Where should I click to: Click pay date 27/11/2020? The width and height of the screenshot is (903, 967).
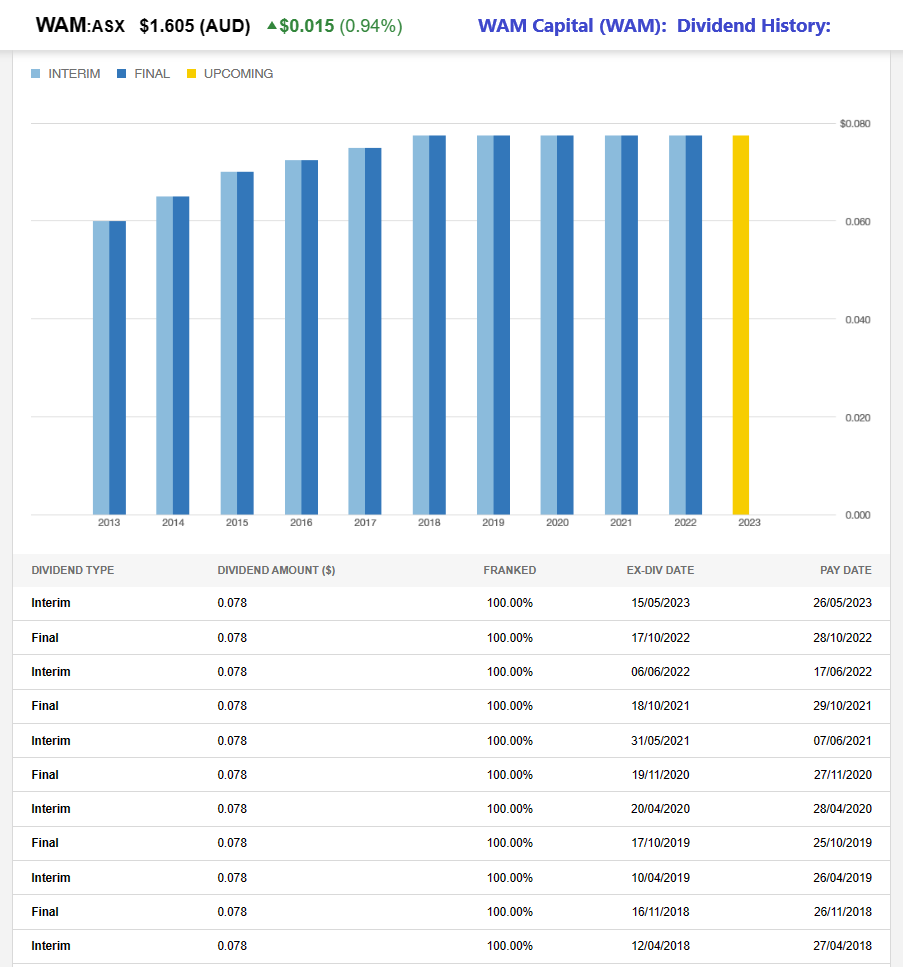point(843,775)
